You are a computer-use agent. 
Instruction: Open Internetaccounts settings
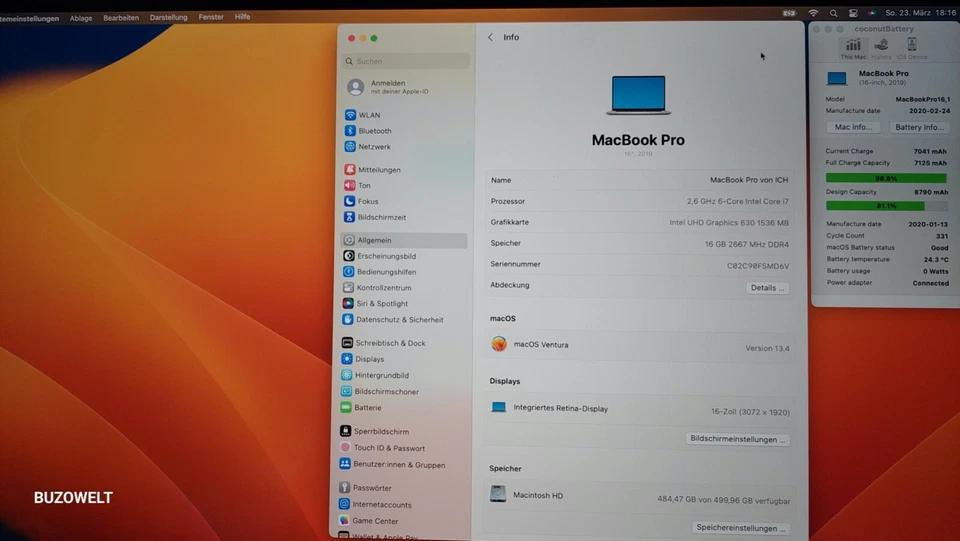pos(375,504)
